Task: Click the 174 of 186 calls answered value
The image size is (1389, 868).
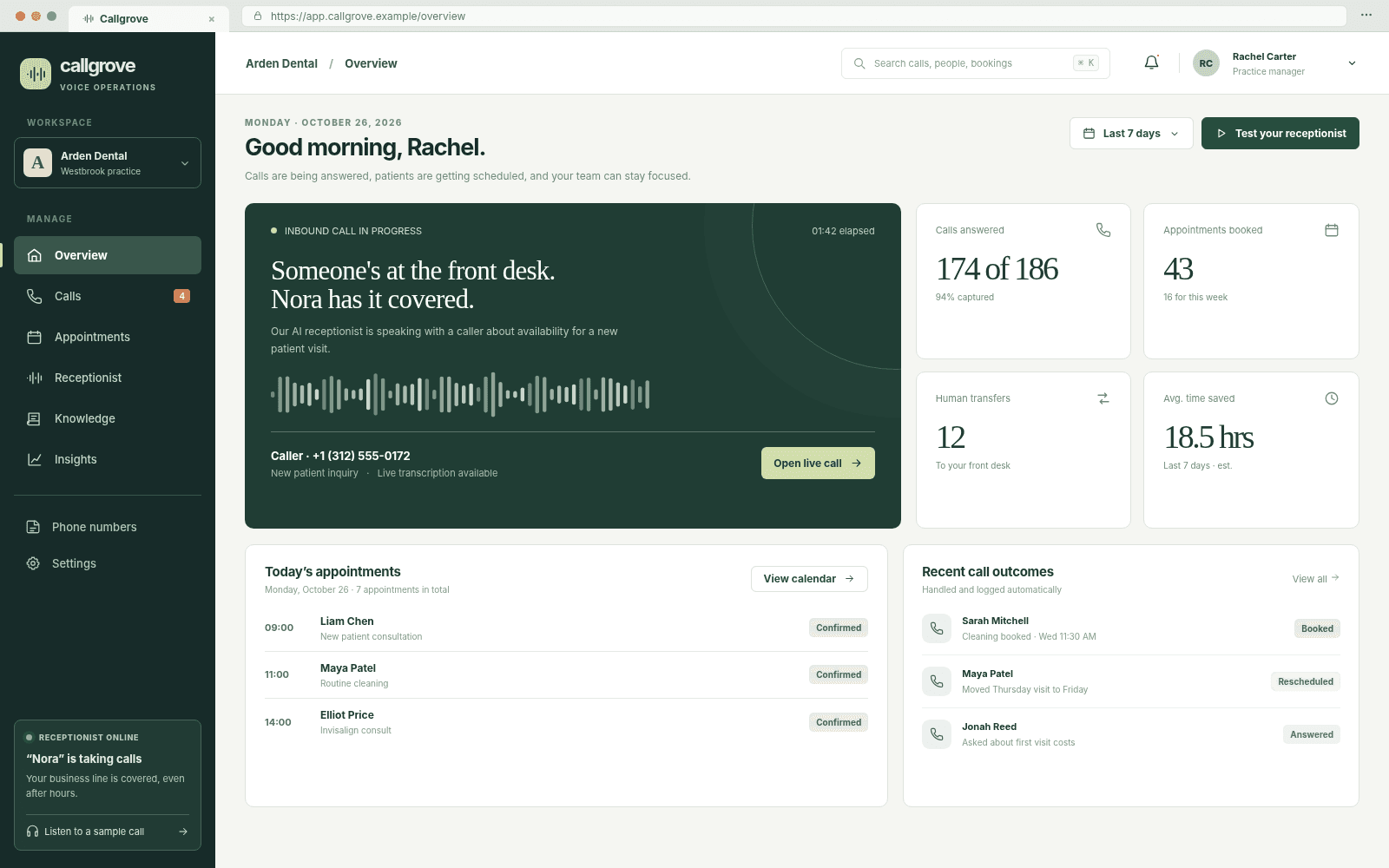Action: pos(997,269)
